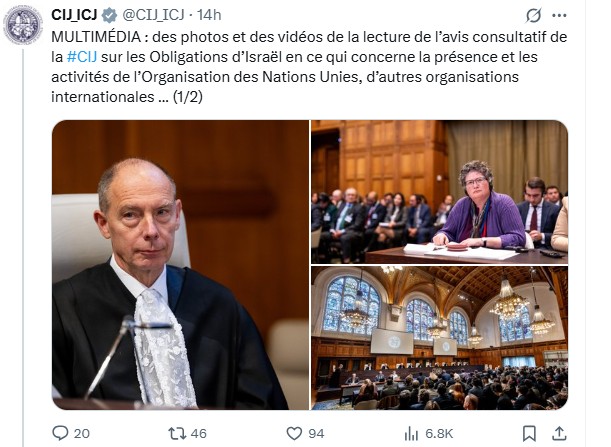Click the CIJ_ICJ display name
Image resolution: width=611 pixels, height=447 pixels.
tap(74, 15)
